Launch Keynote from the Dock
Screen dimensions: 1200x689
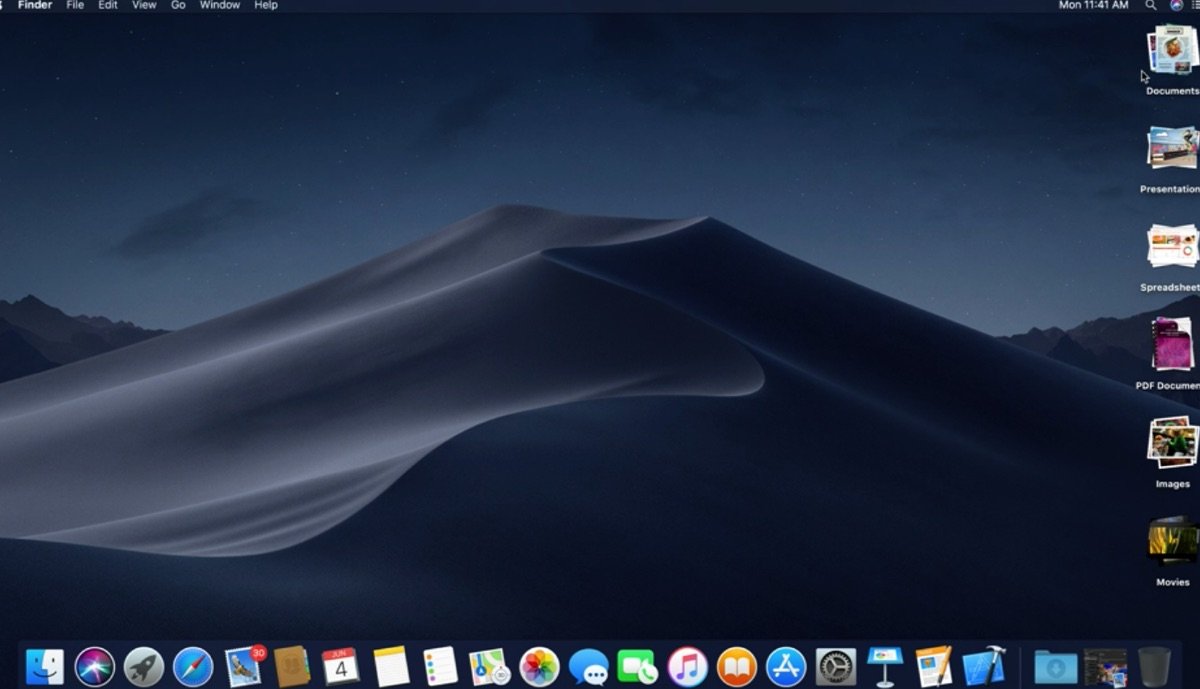[x=885, y=666]
